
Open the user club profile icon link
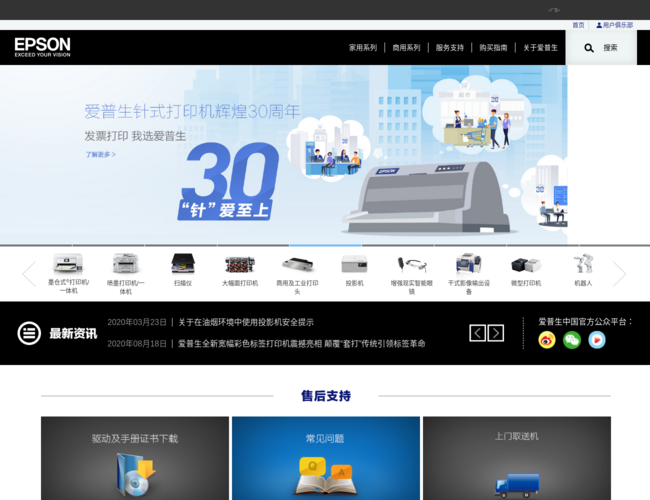tap(614, 25)
